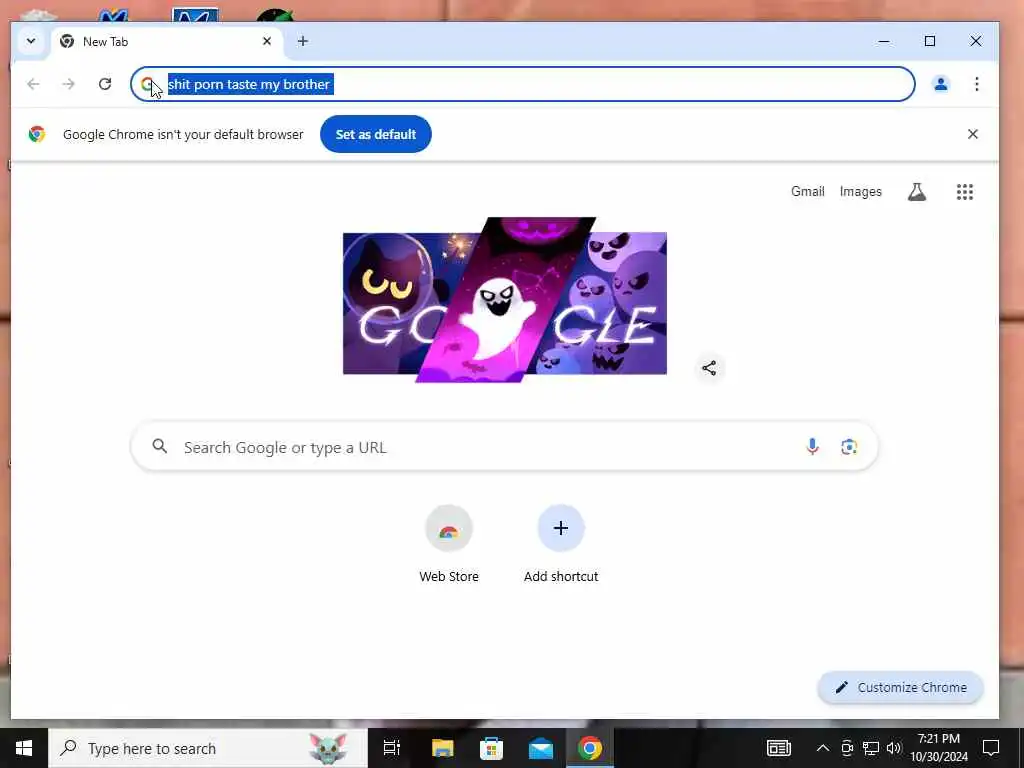Open File Explorer from taskbar
1024x768 pixels.
[442, 748]
